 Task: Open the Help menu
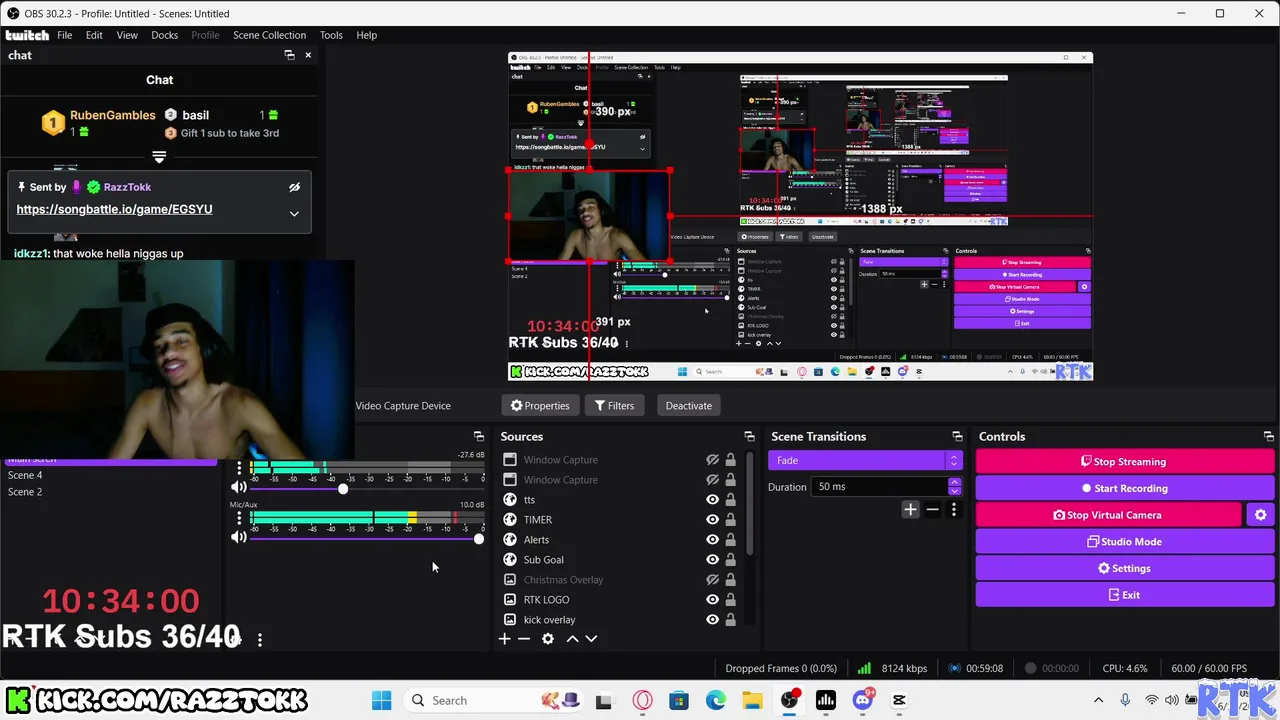click(x=367, y=35)
